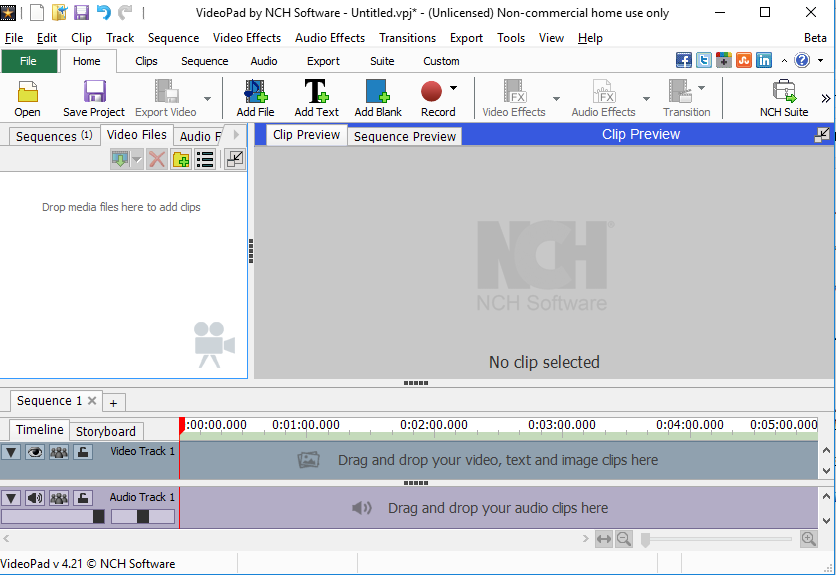Switch to the Storyboard view
This screenshot has width=836, height=575.
[106, 431]
